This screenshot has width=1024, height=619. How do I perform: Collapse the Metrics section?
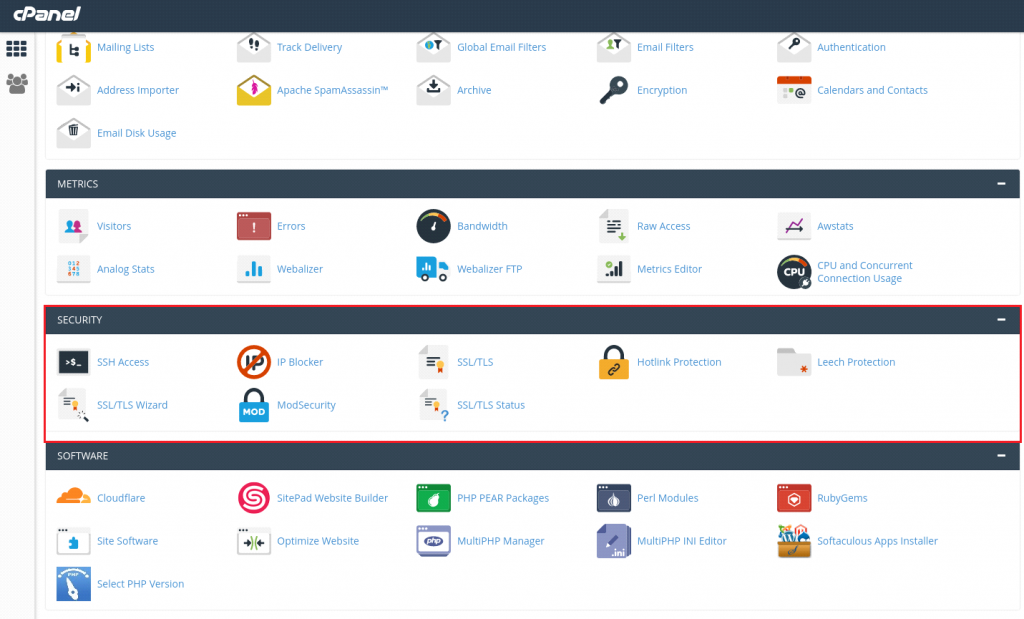(1001, 184)
